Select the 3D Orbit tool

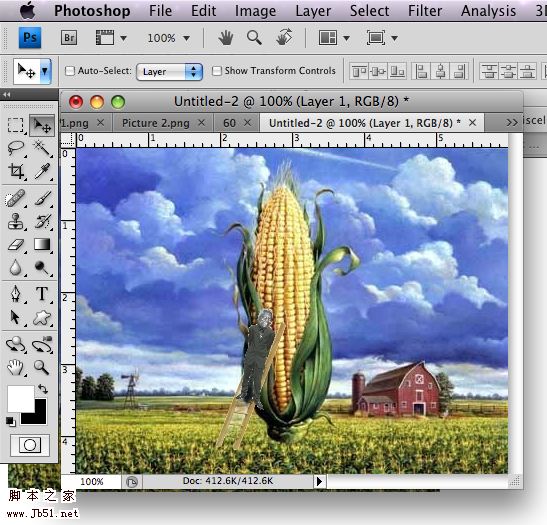coord(42,344)
